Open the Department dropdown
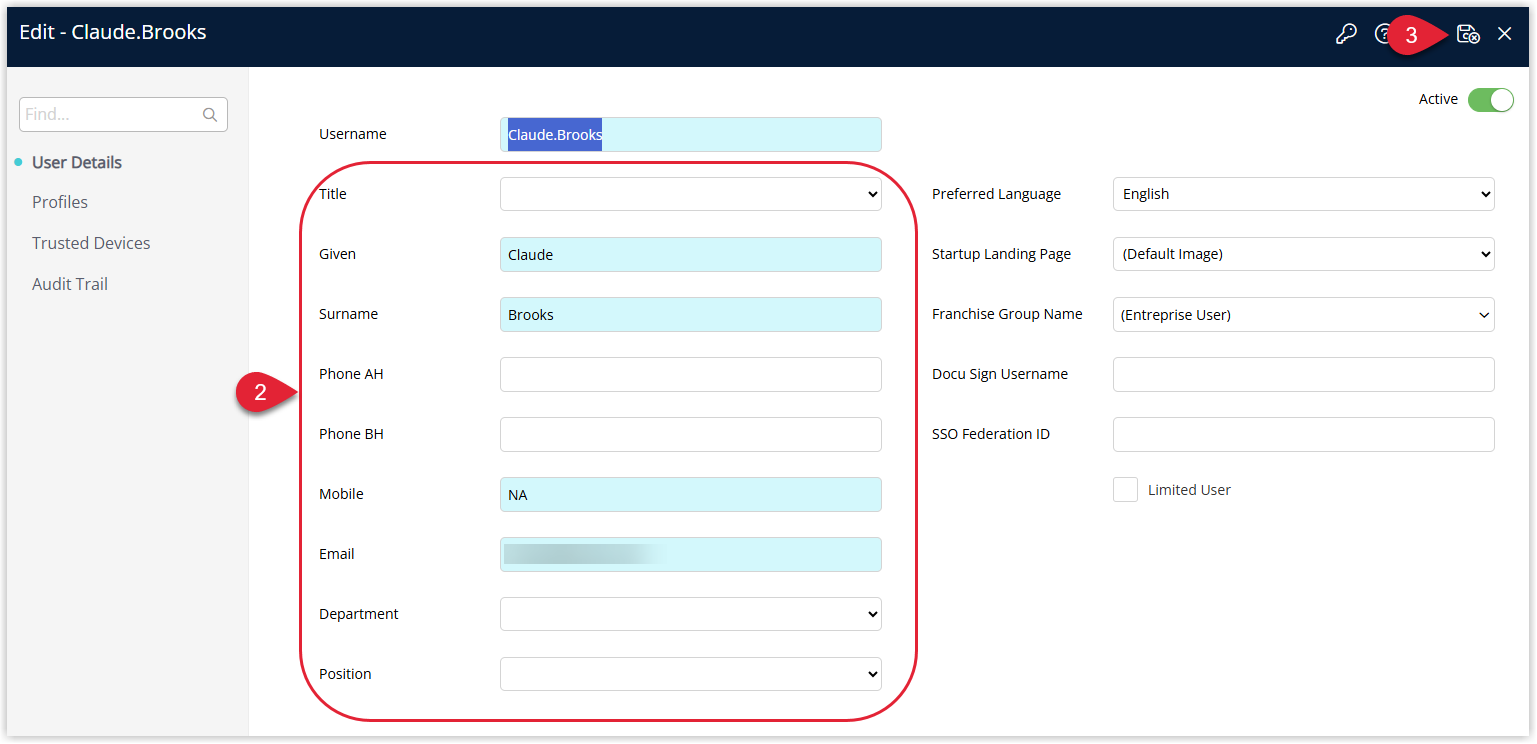 click(x=691, y=614)
